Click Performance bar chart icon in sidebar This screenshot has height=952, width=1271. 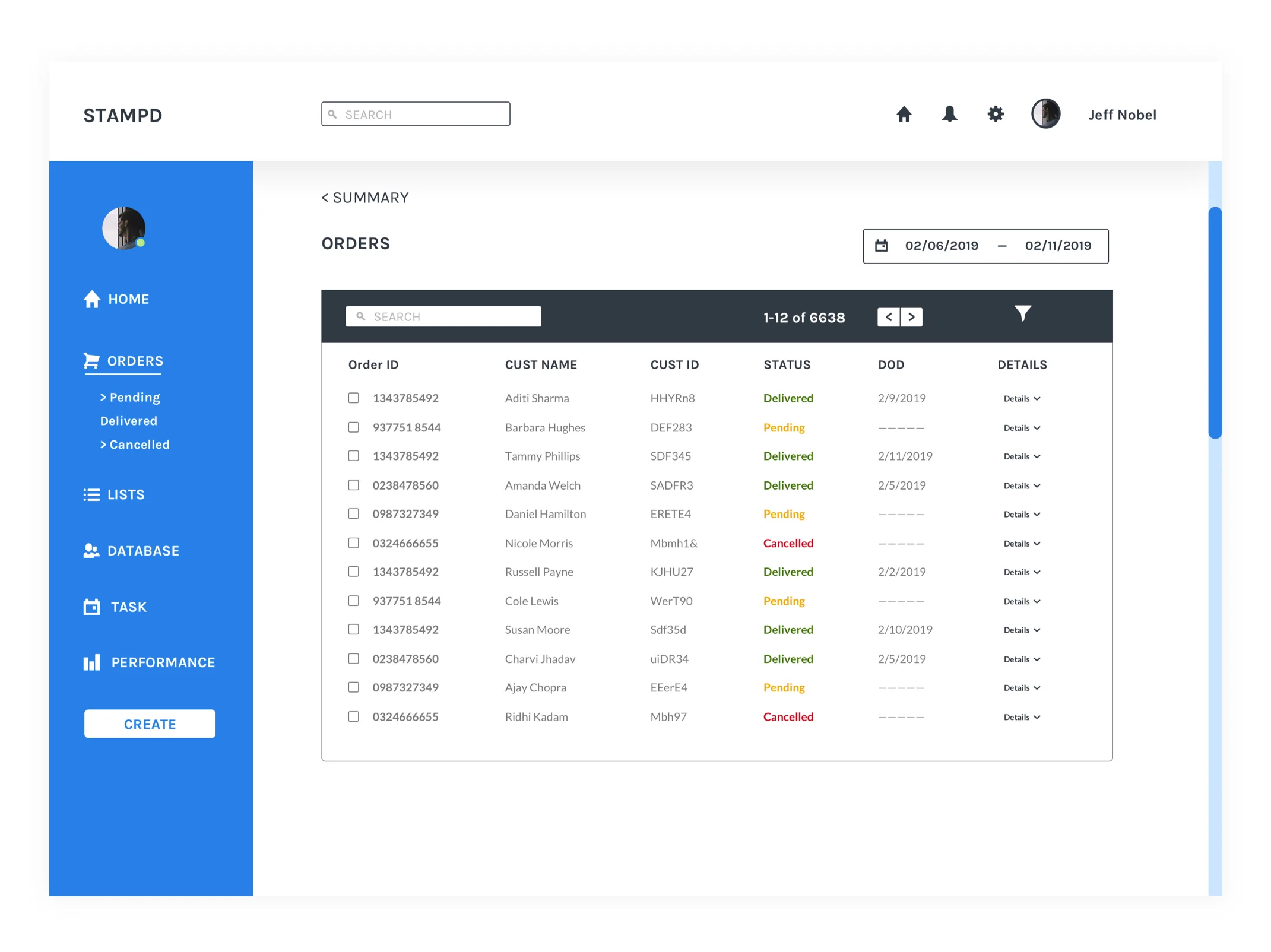(91, 662)
